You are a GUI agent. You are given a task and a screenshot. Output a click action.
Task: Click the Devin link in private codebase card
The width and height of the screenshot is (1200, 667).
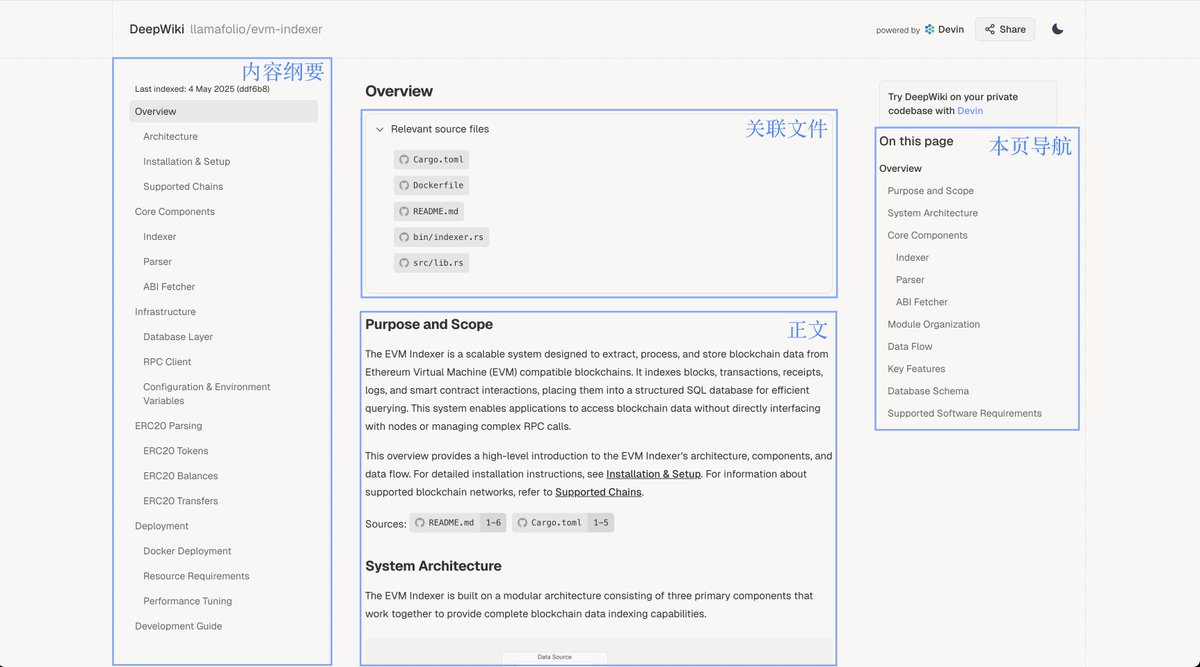pos(970,111)
